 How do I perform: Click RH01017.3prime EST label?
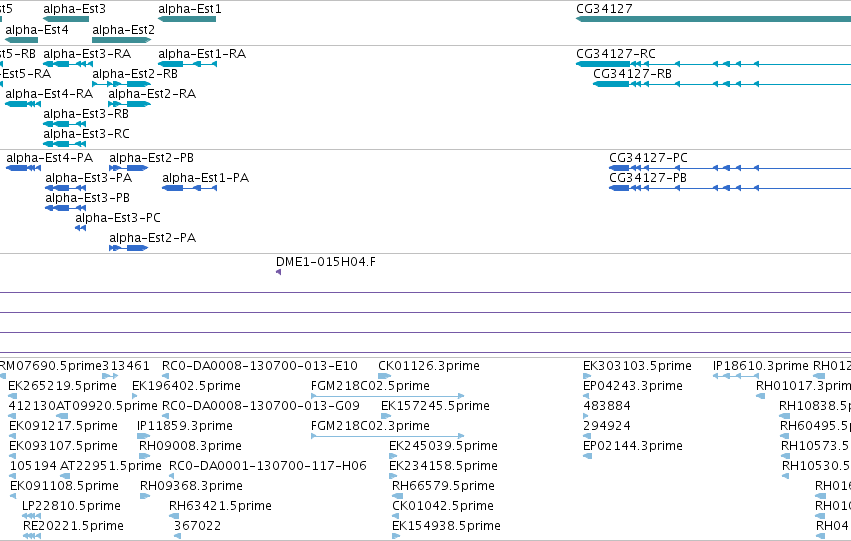(803, 386)
